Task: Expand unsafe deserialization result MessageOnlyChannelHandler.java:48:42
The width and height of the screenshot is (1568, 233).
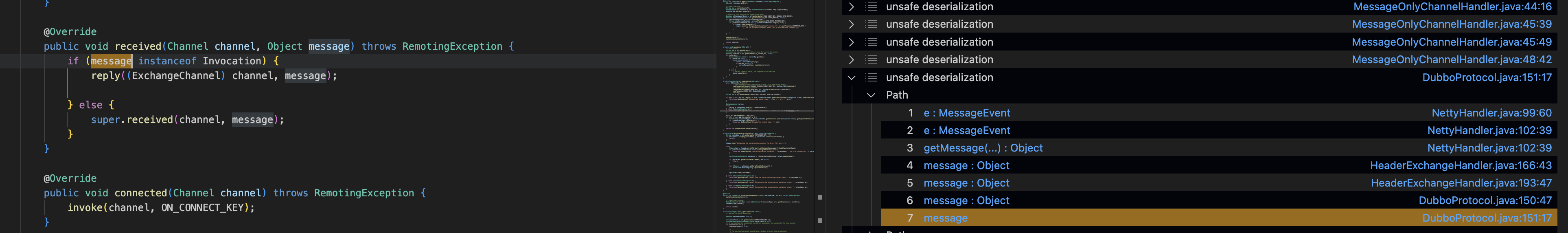Action: point(851,59)
